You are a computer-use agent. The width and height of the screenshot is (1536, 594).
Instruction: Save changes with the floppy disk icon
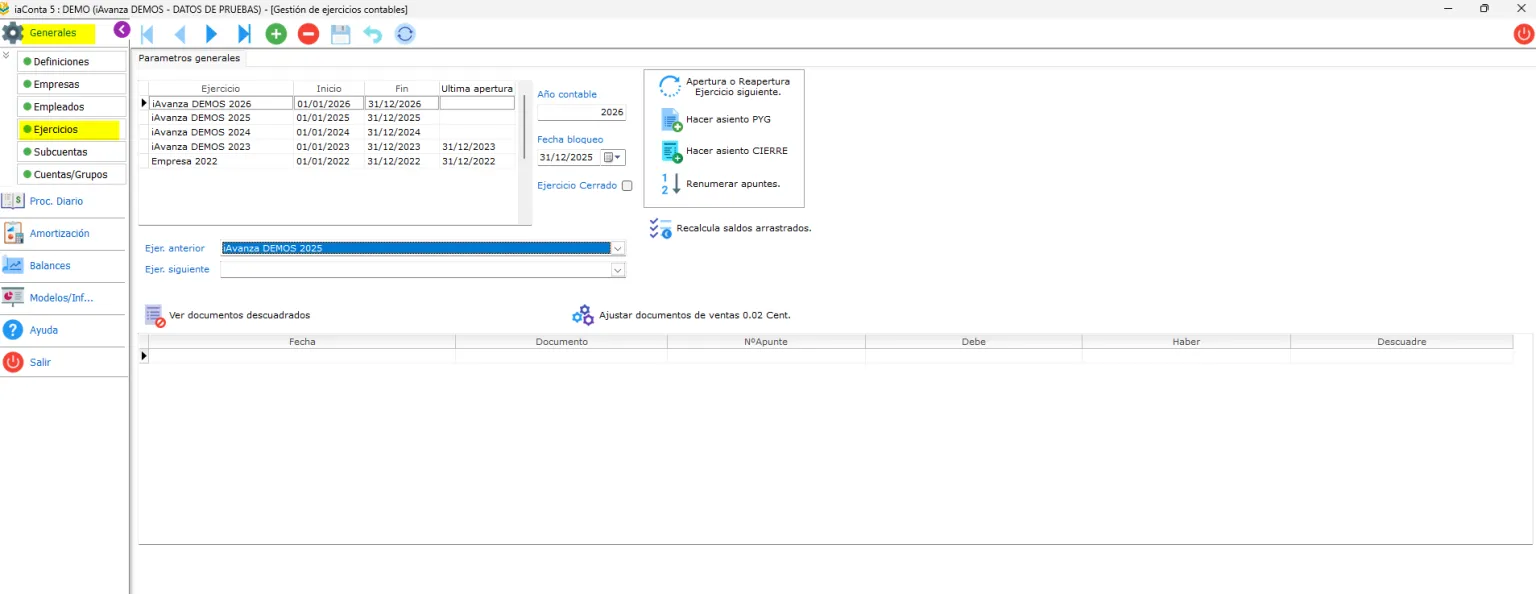(340, 34)
